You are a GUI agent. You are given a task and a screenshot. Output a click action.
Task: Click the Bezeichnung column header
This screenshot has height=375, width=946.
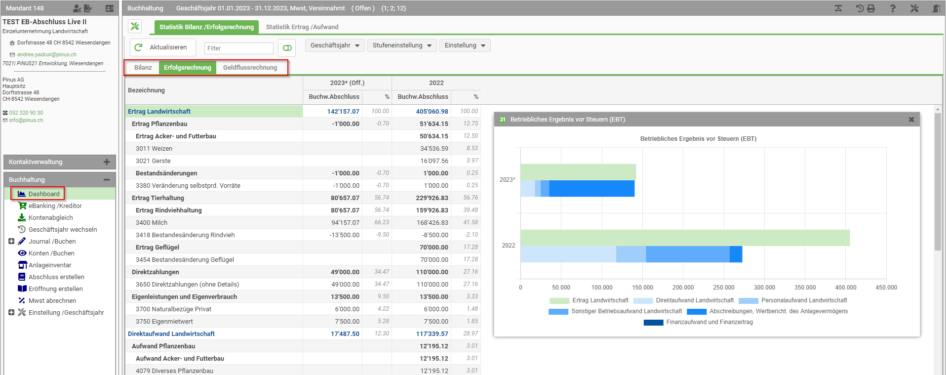point(214,90)
